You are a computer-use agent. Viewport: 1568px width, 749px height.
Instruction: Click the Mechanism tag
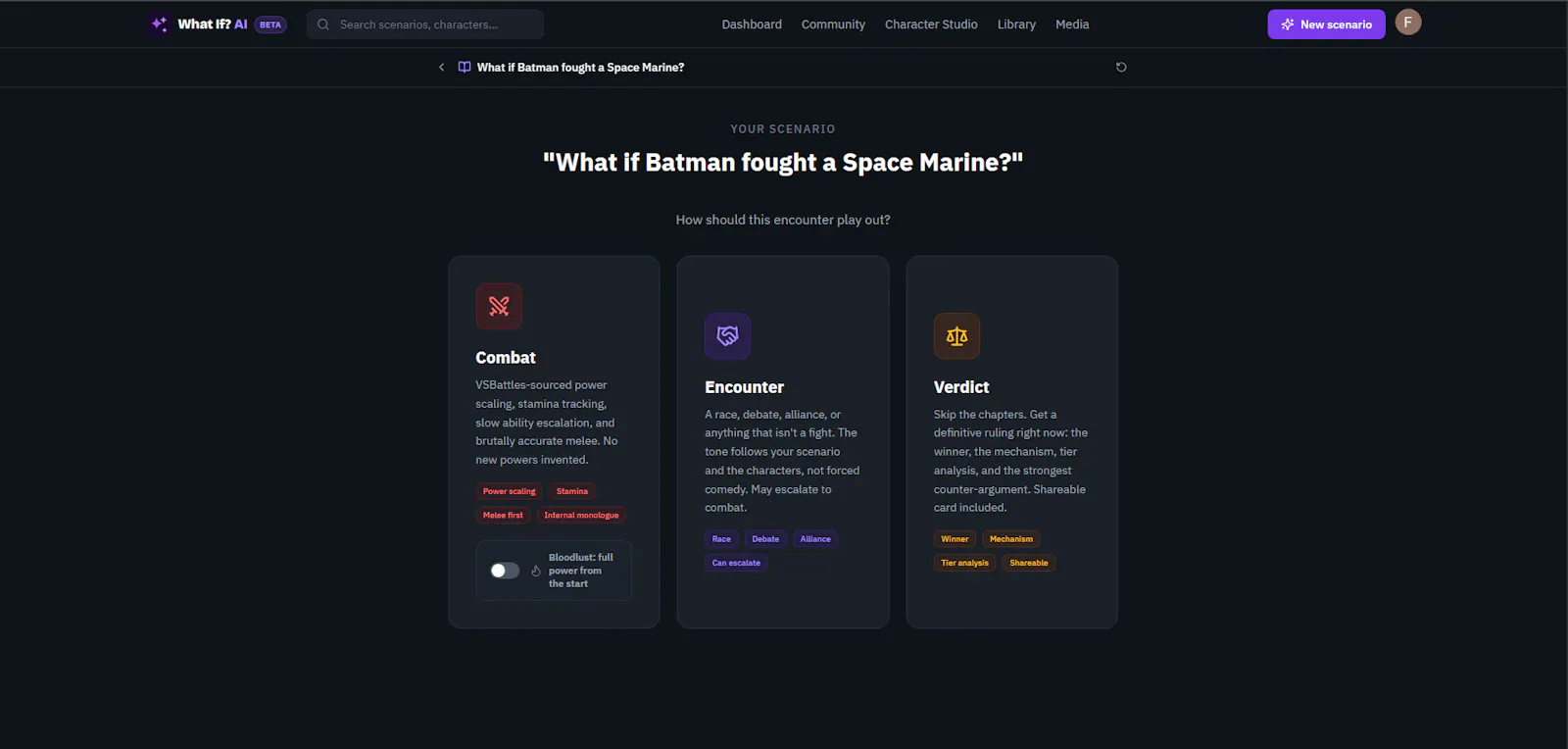[1011, 539]
